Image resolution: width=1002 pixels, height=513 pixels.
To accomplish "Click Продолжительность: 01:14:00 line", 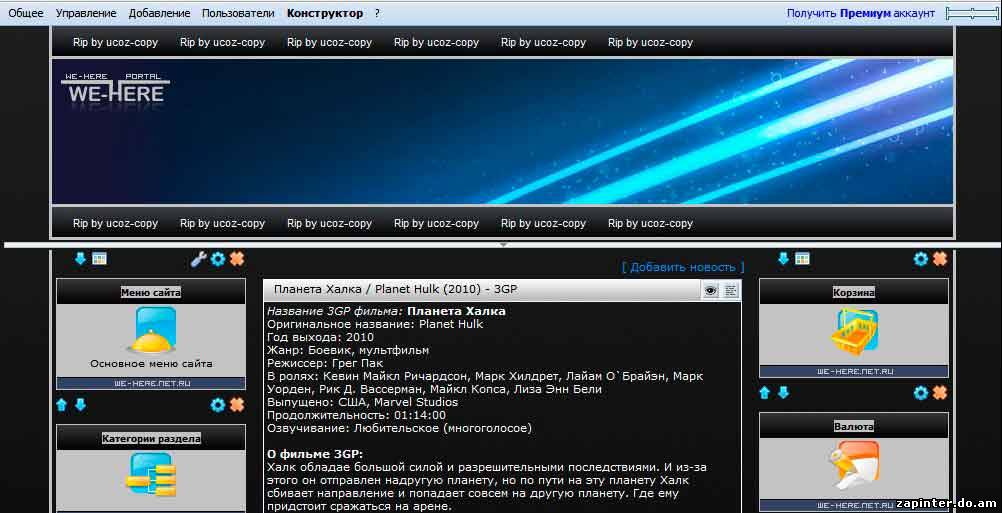I will coord(356,415).
